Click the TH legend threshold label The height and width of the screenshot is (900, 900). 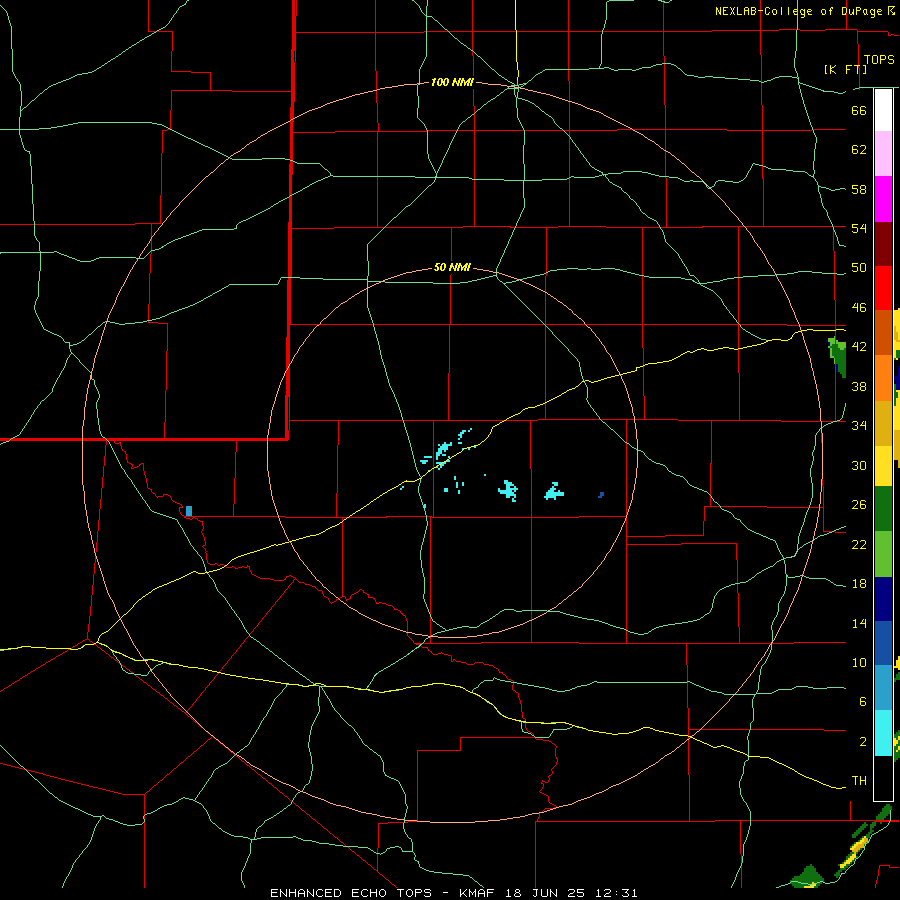pos(859,781)
